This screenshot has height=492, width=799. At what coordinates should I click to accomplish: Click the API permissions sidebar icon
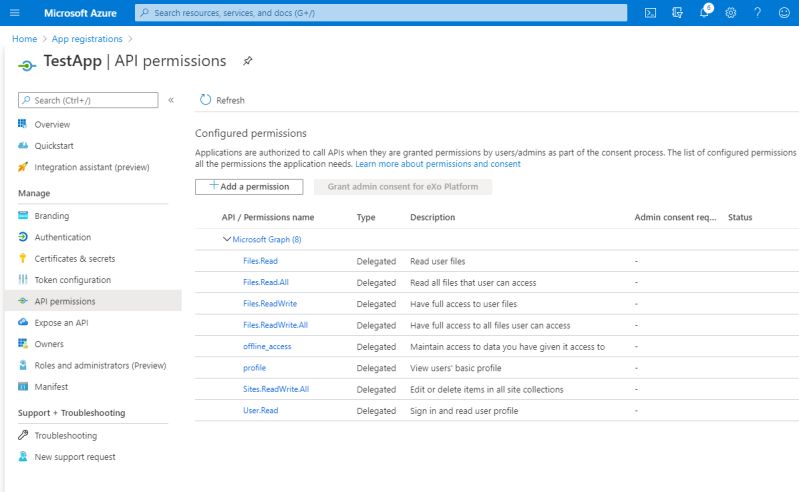point(23,300)
